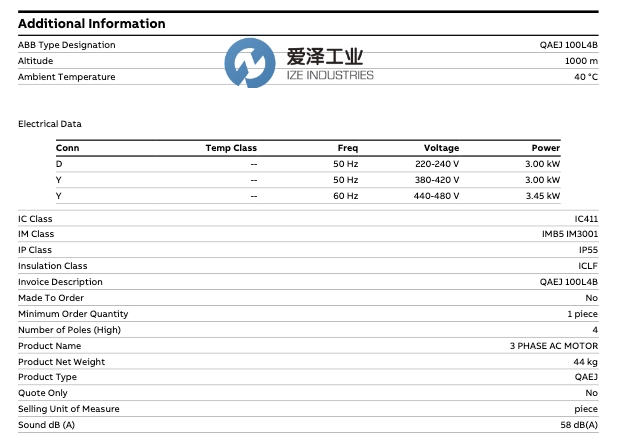Viewport: 627px width, 437px height.
Task: Click the IC Class value IC411
Action: pos(585,219)
